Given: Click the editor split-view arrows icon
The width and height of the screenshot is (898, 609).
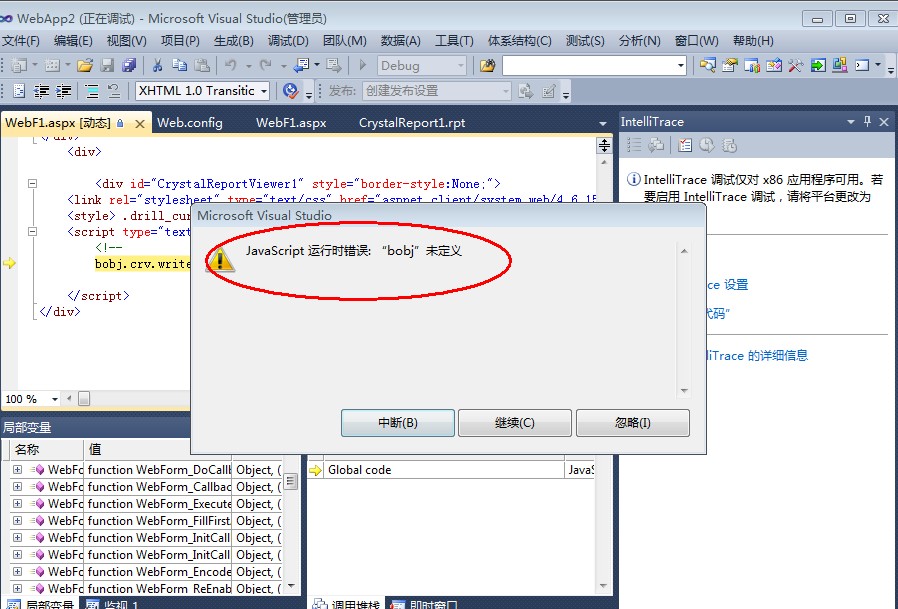Looking at the screenshot, I should click(x=604, y=146).
